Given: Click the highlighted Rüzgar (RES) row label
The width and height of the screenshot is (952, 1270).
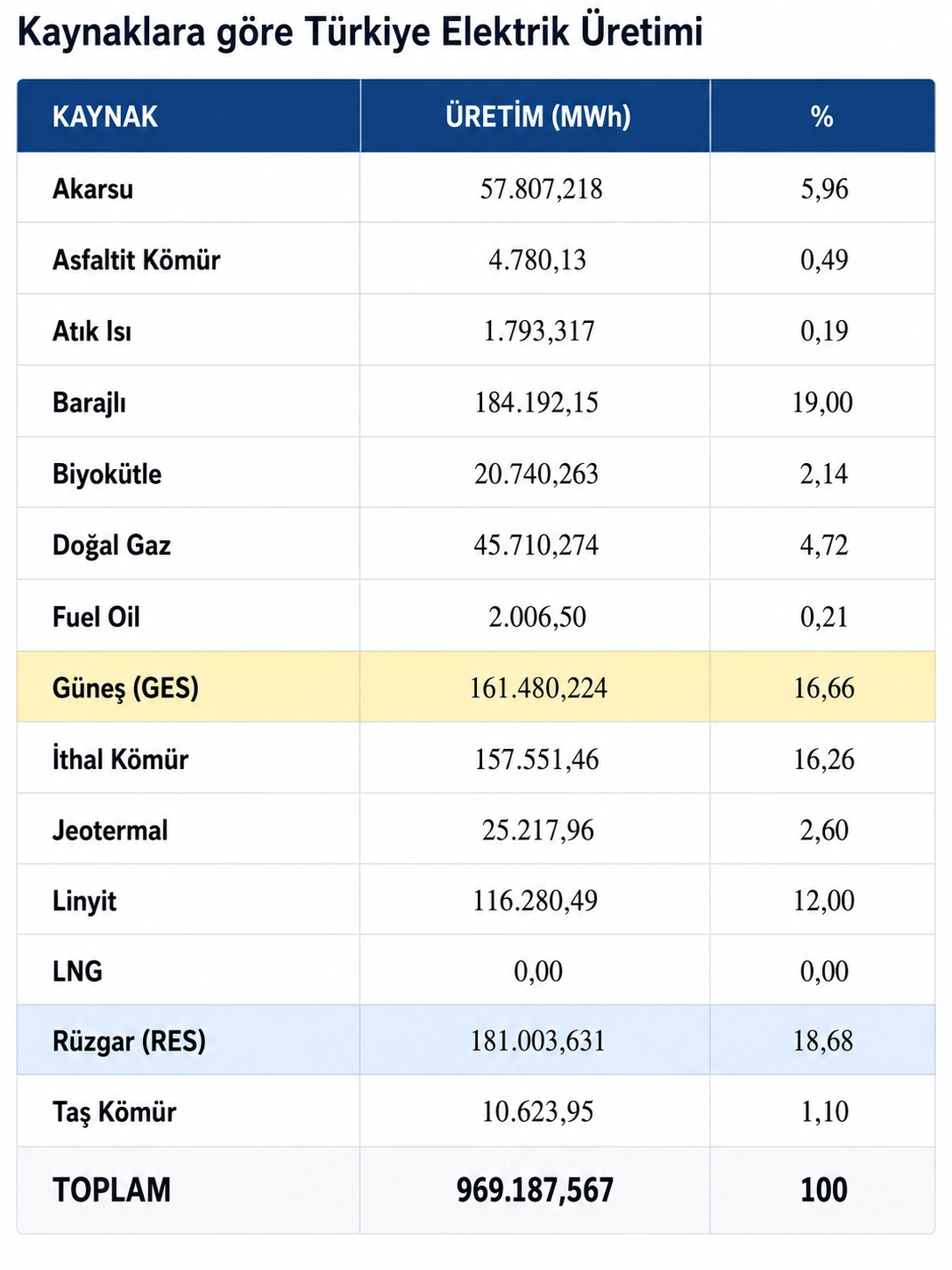Looking at the screenshot, I should tap(129, 1041).
